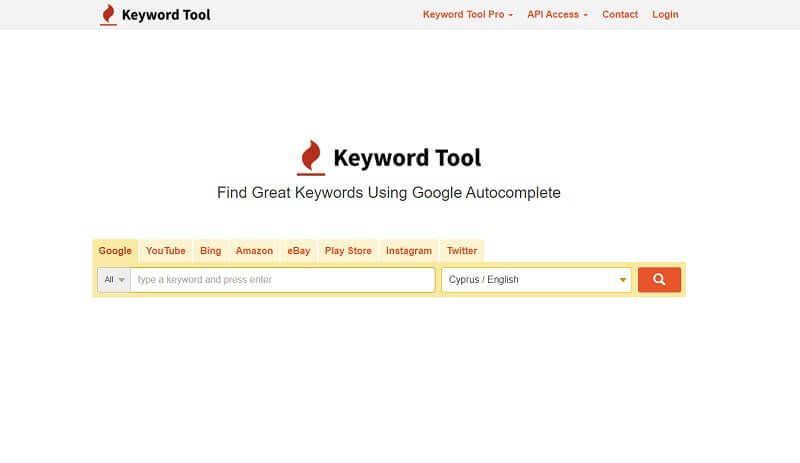The height and width of the screenshot is (463, 800).
Task: Switch to the YouTube tab
Action: pos(166,251)
